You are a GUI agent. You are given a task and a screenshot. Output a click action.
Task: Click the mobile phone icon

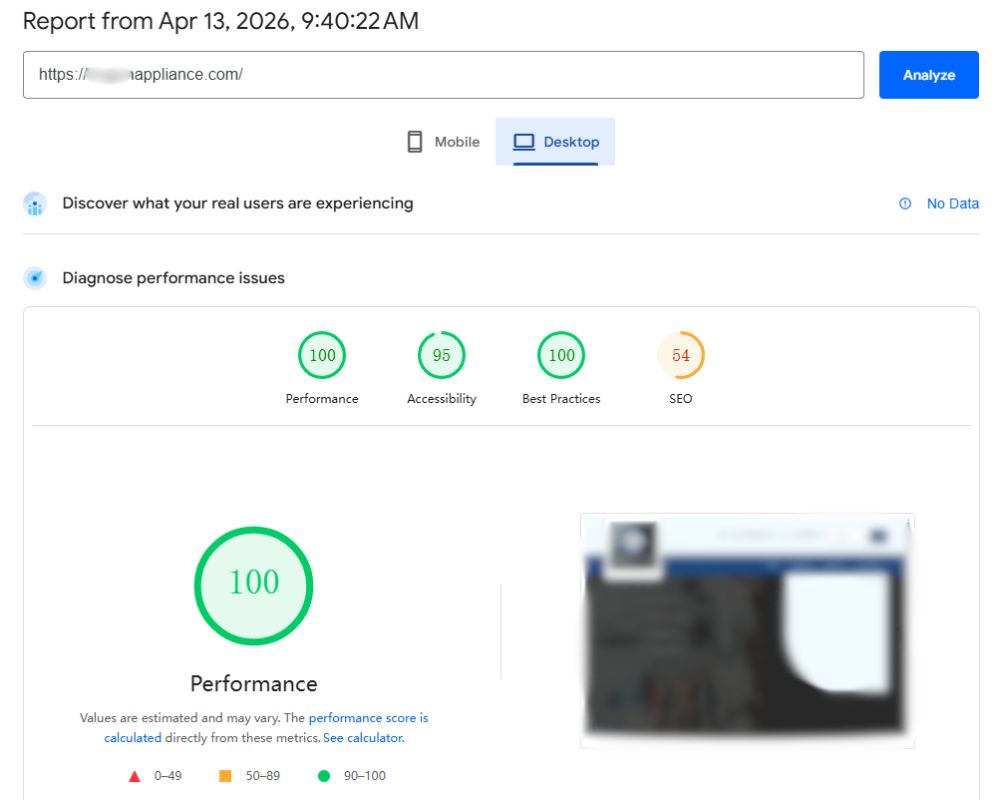pyautogui.click(x=415, y=142)
